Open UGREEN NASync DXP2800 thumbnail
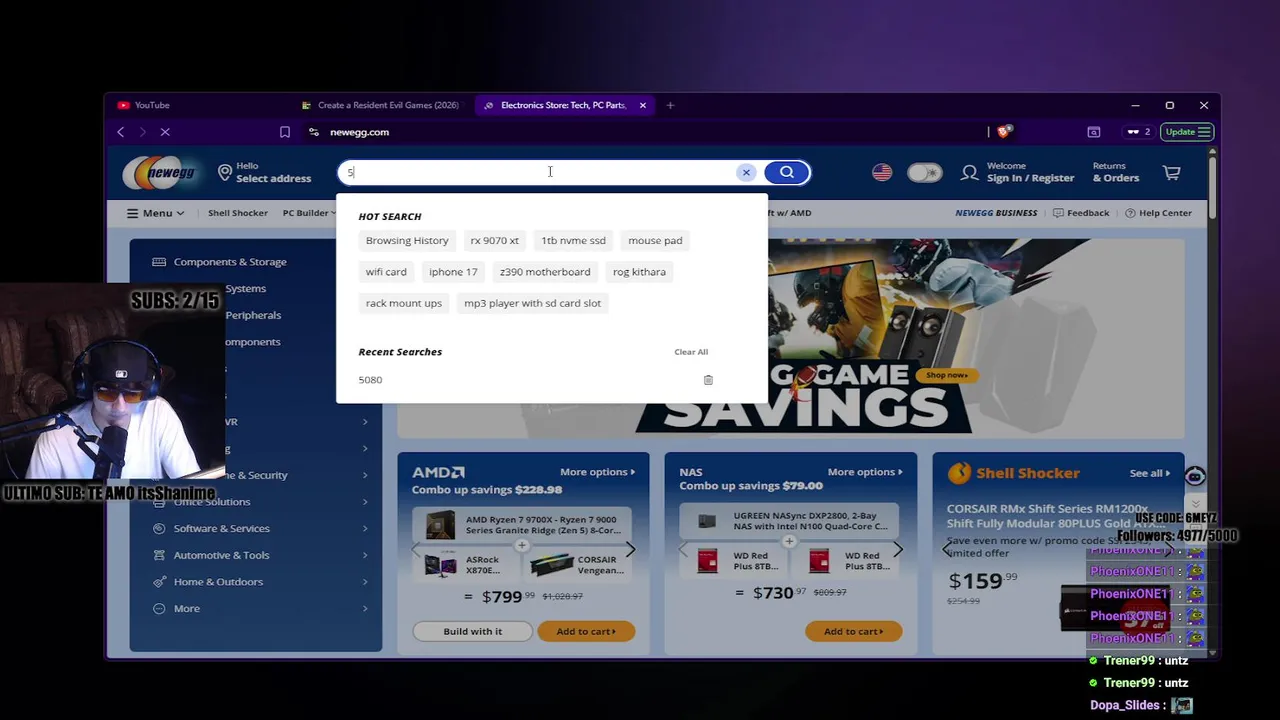The width and height of the screenshot is (1280, 720). (x=707, y=521)
